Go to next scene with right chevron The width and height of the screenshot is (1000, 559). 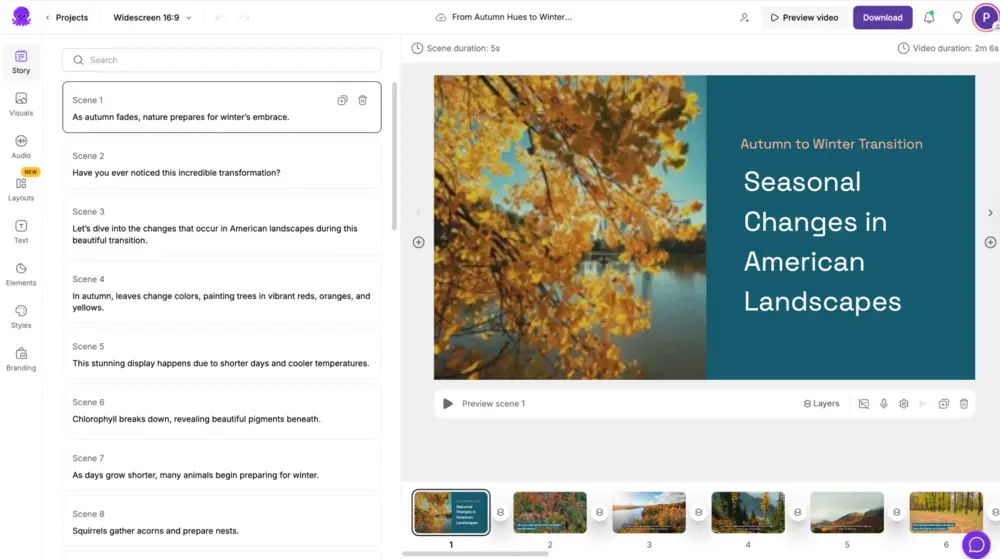[x=990, y=213]
